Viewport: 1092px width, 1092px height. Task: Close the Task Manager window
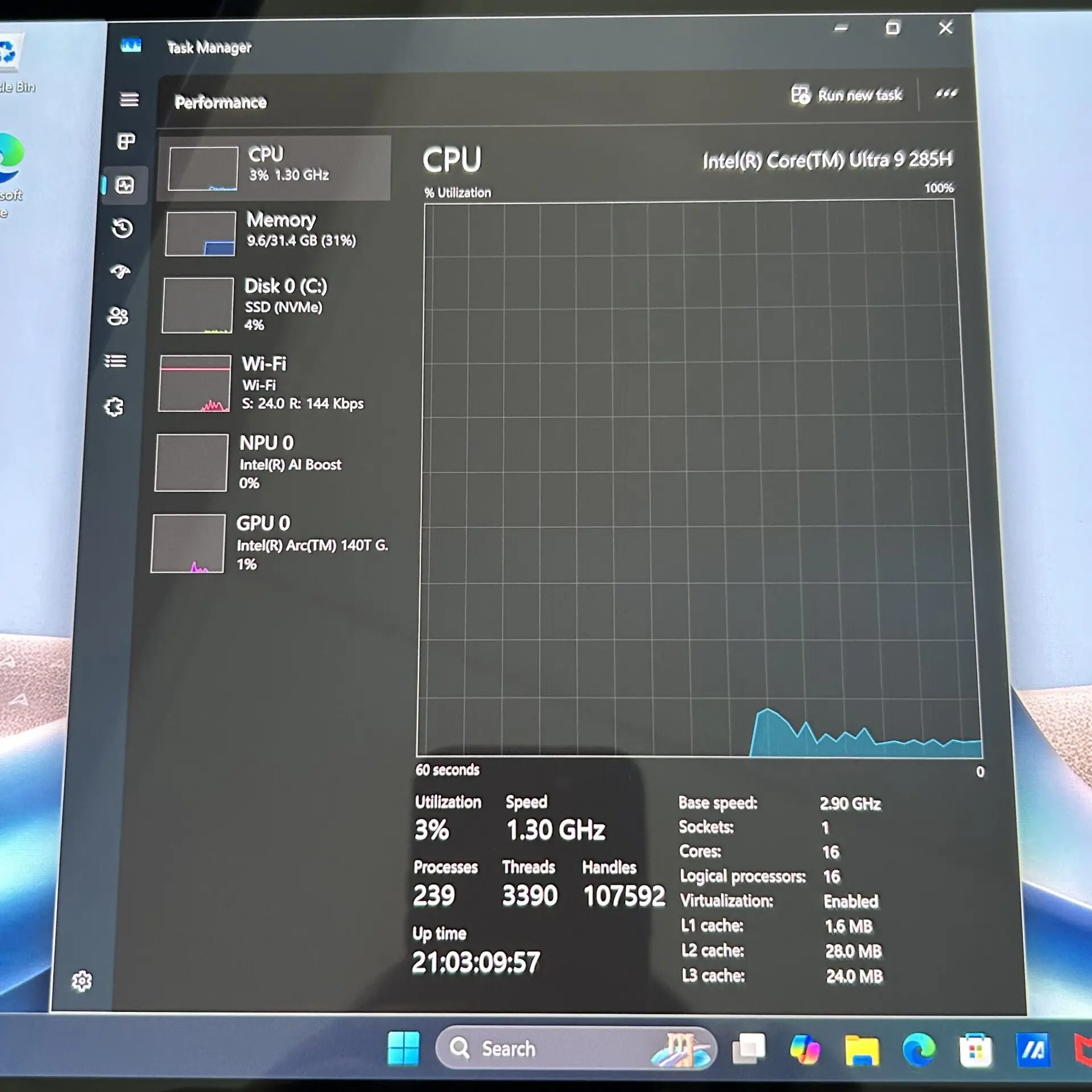click(945, 27)
